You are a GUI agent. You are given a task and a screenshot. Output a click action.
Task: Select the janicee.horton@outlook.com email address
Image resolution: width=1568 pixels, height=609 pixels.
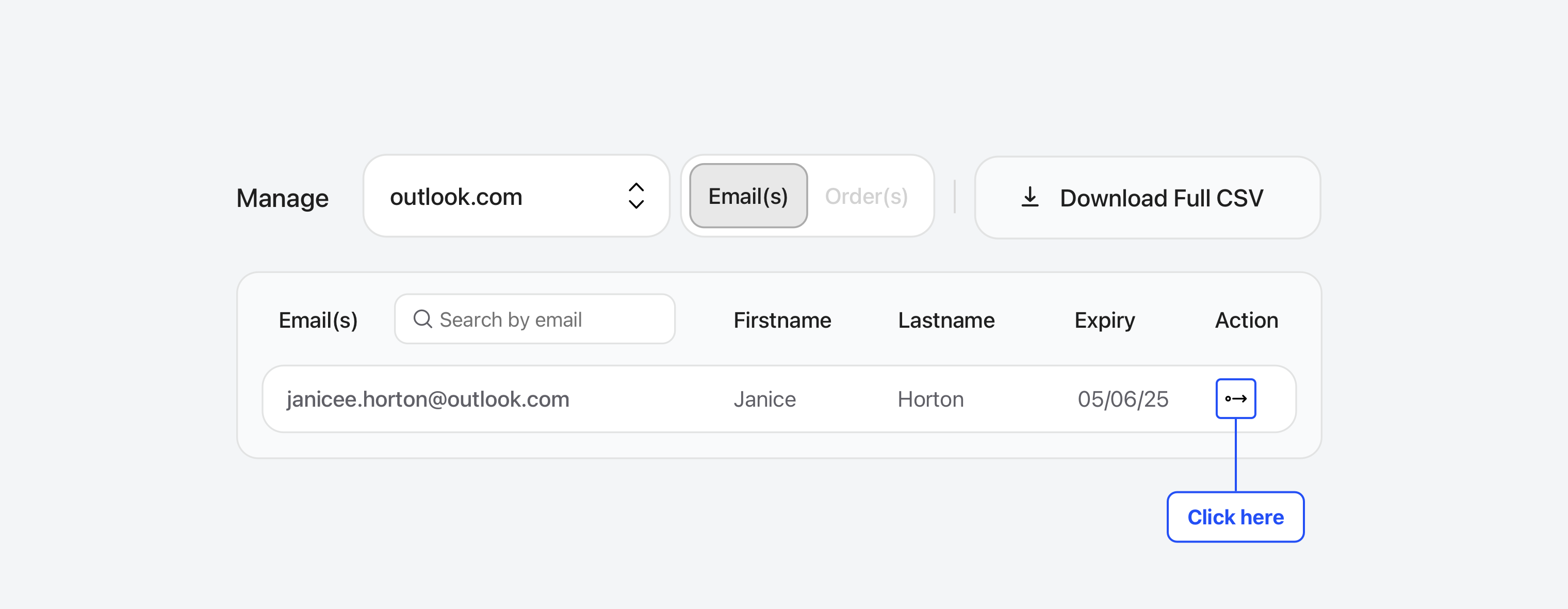(x=428, y=399)
